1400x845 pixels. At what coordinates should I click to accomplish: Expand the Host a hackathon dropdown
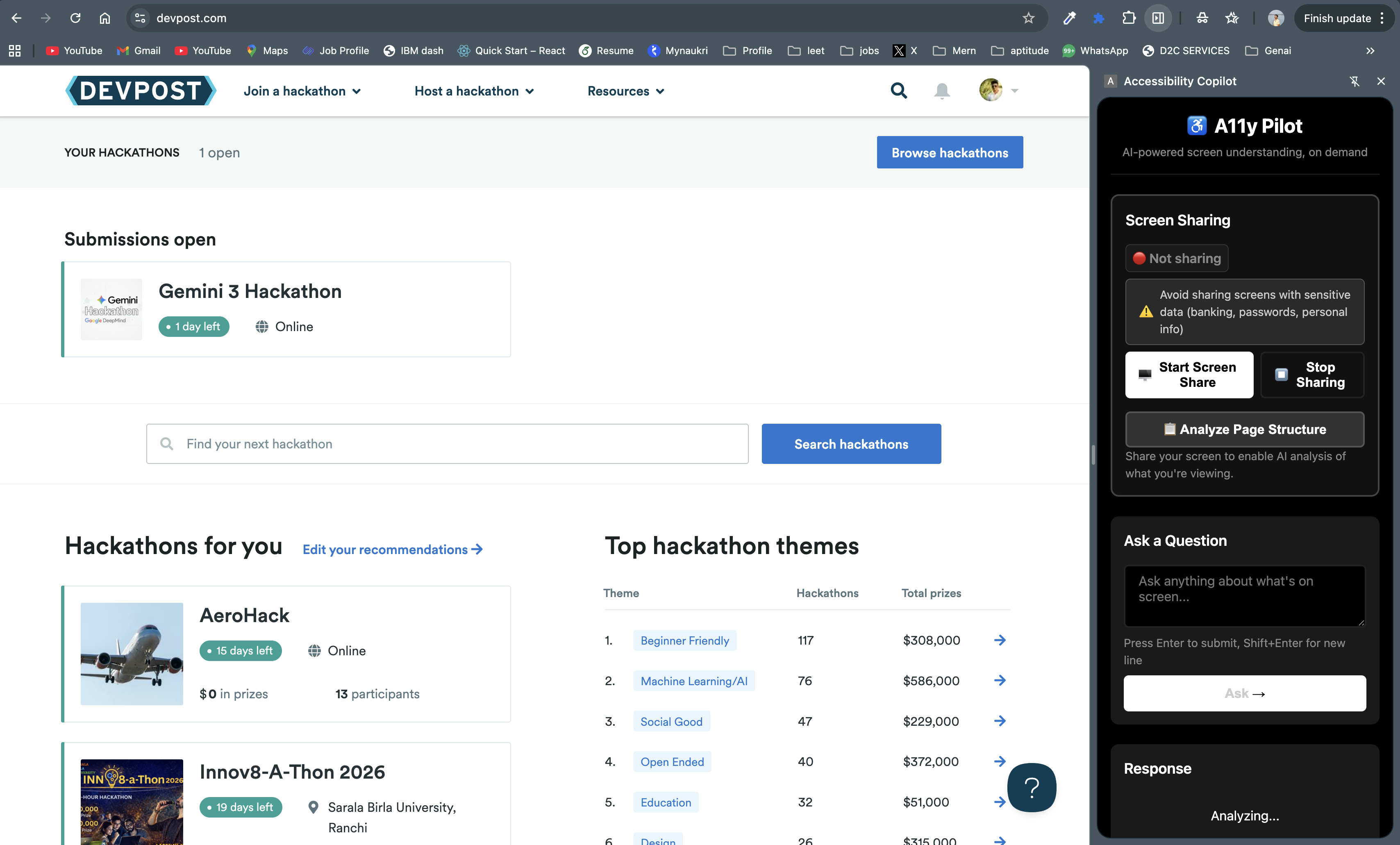(474, 91)
